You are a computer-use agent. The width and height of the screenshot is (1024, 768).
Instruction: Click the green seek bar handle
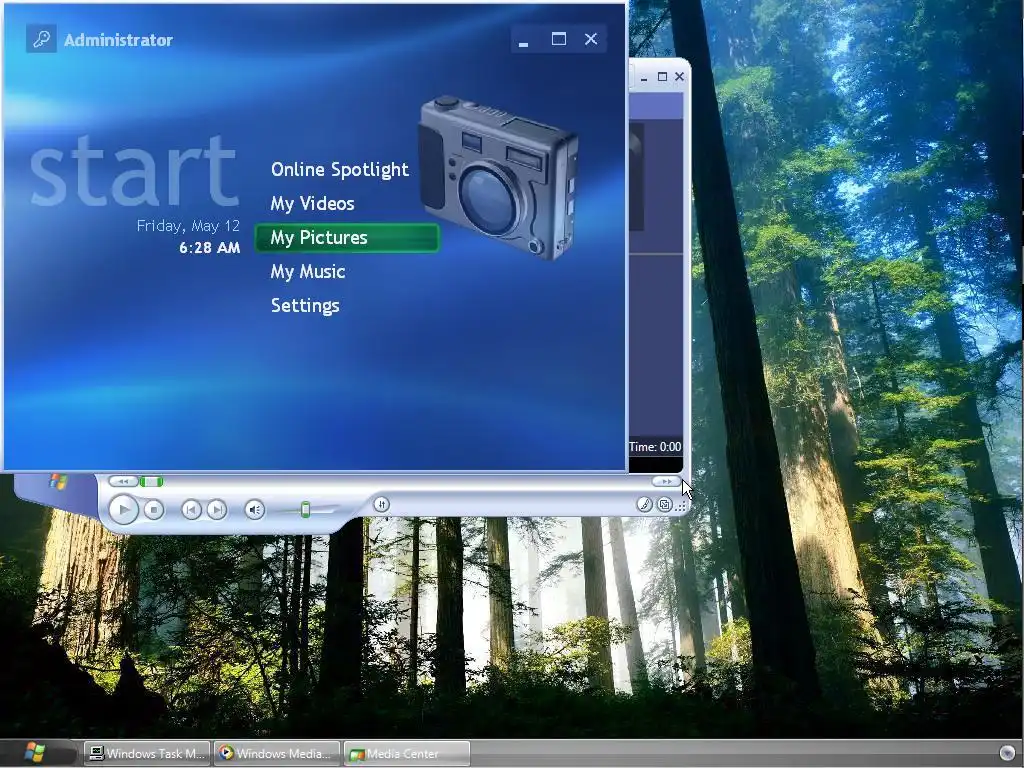pyautogui.click(x=152, y=481)
